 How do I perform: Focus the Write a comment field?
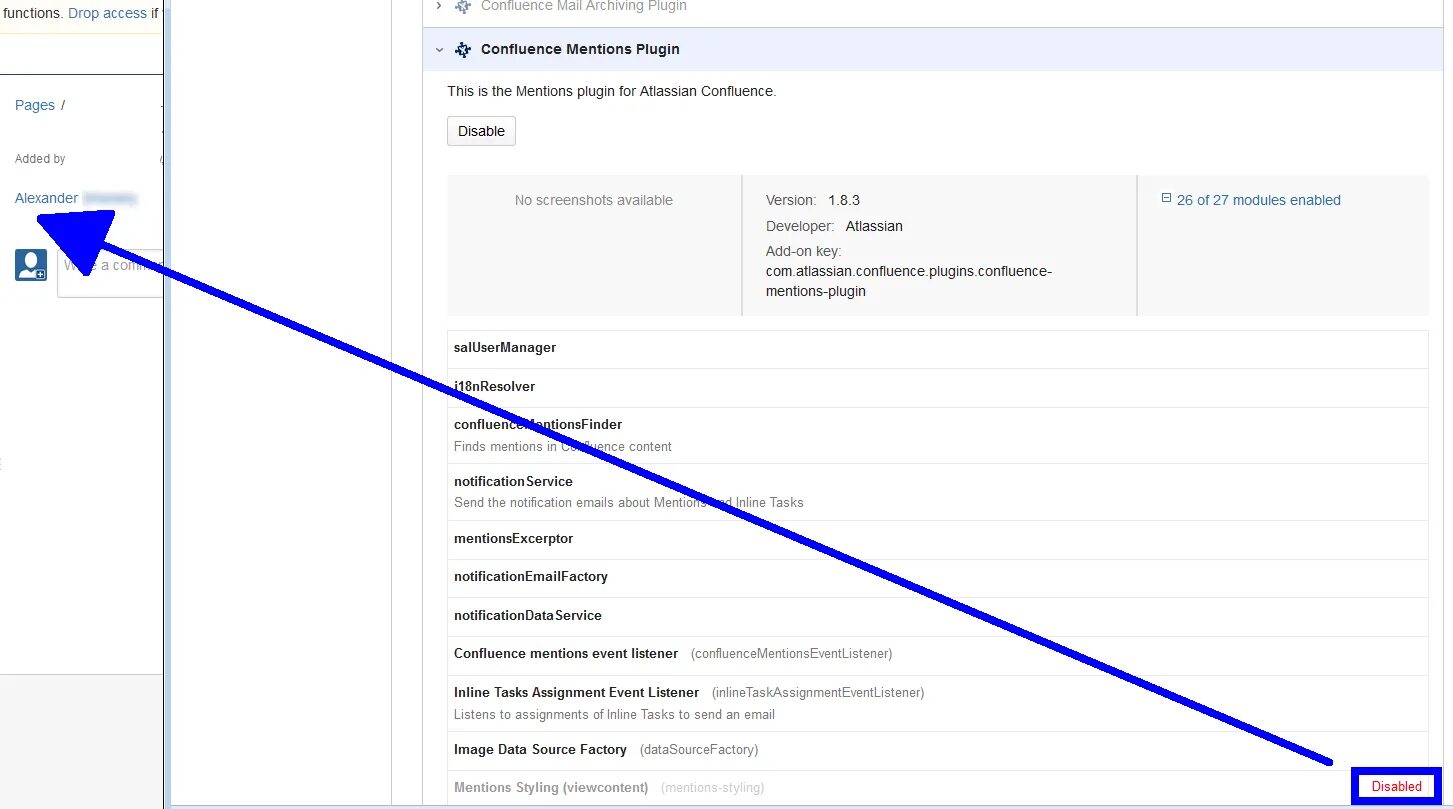110,273
